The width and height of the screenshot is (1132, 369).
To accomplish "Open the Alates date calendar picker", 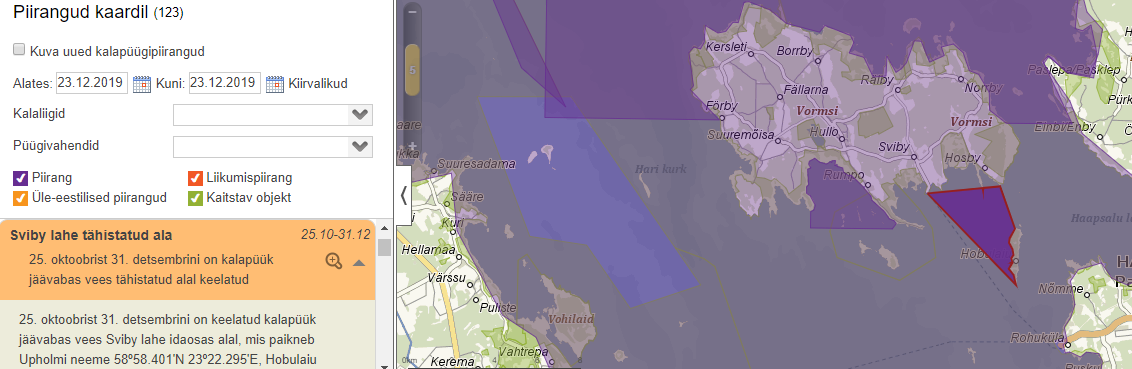I will (142, 84).
